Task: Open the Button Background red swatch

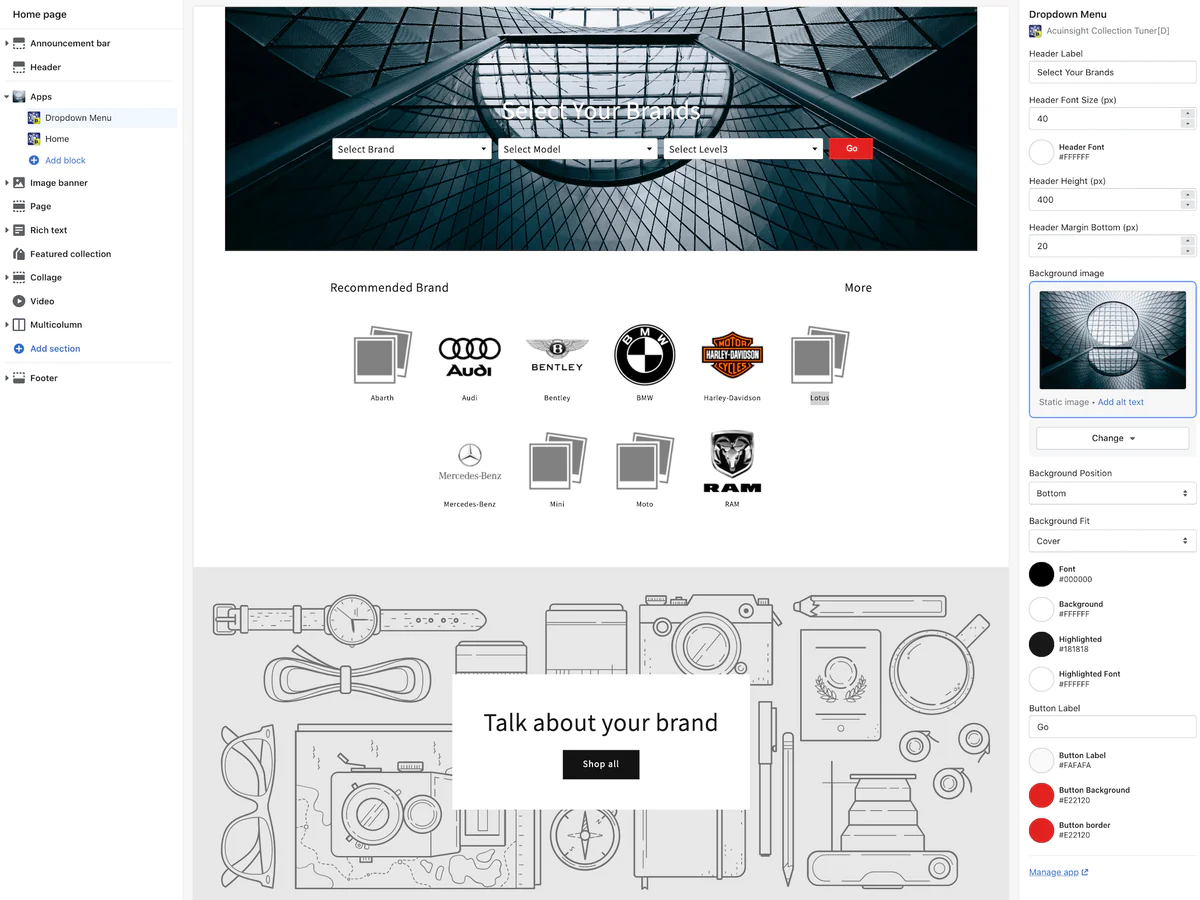Action: (1041, 795)
